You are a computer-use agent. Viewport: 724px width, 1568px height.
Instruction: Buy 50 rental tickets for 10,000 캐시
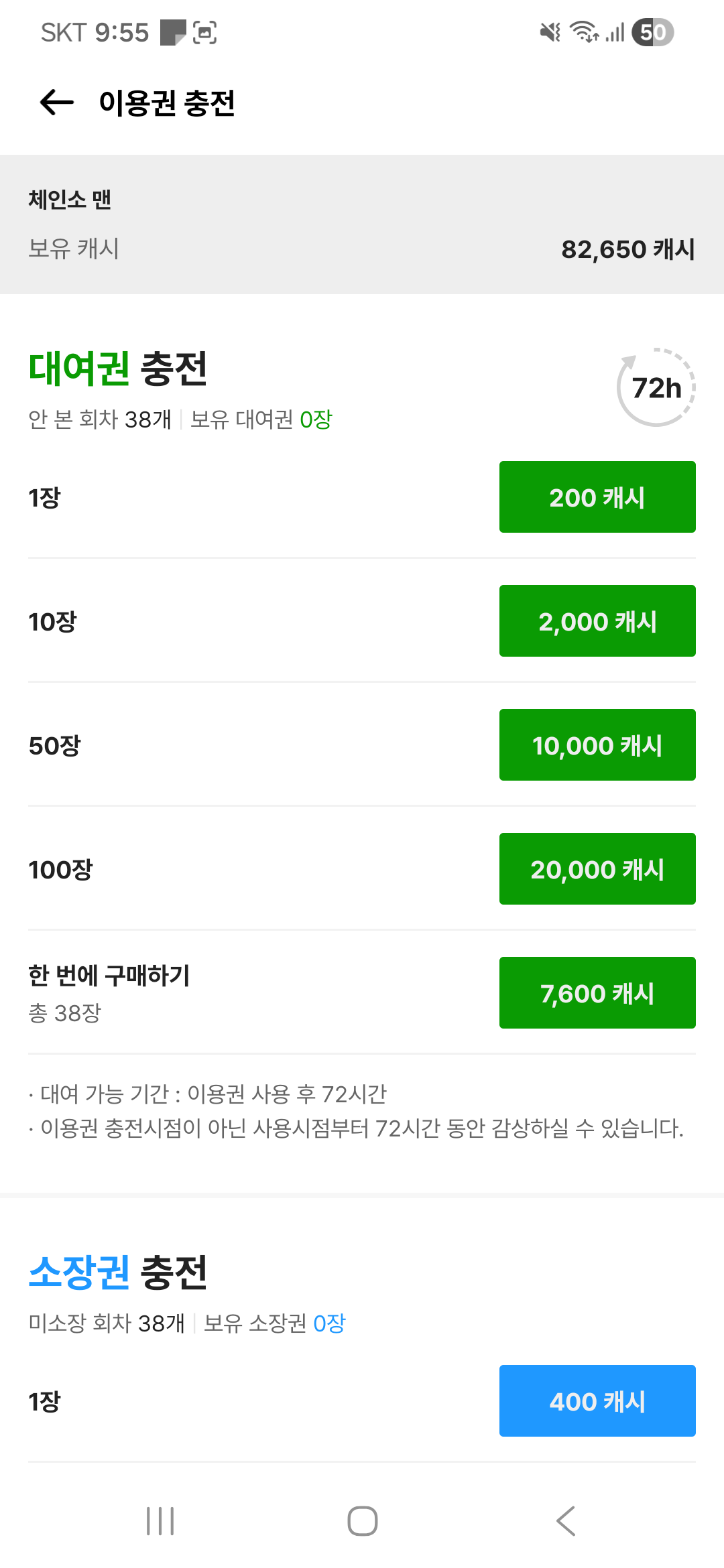(597, 745)
